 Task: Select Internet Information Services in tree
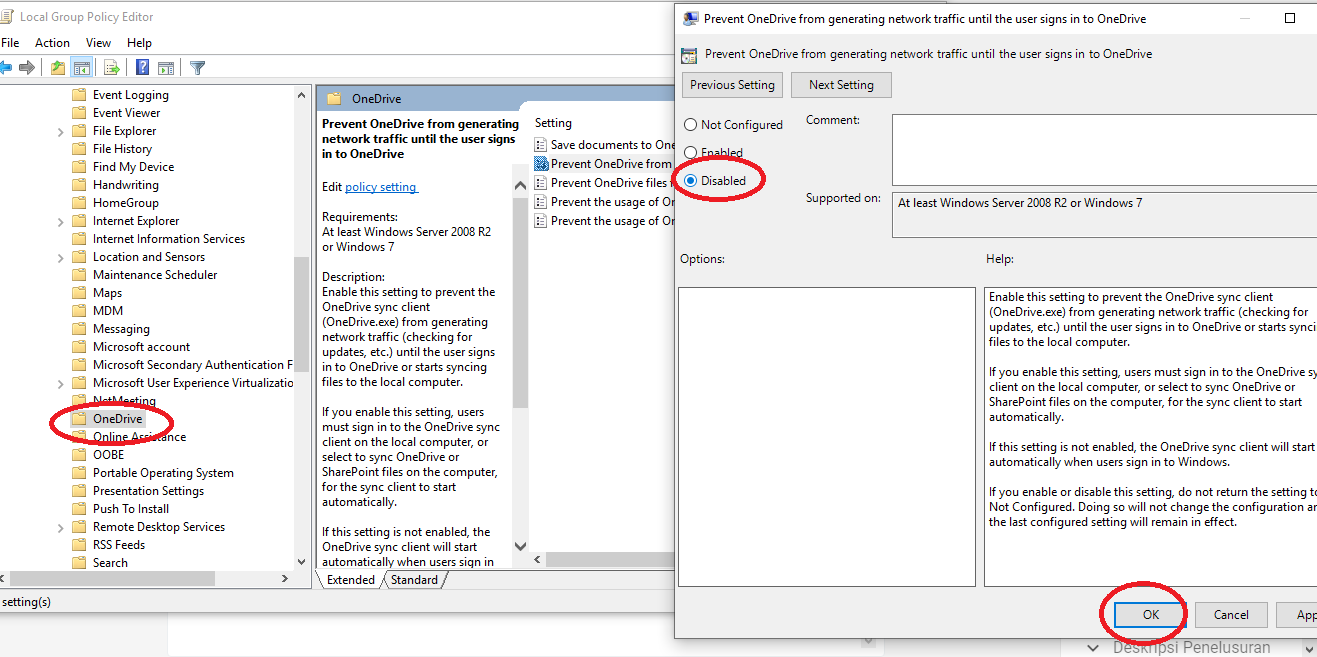point(168,239)
